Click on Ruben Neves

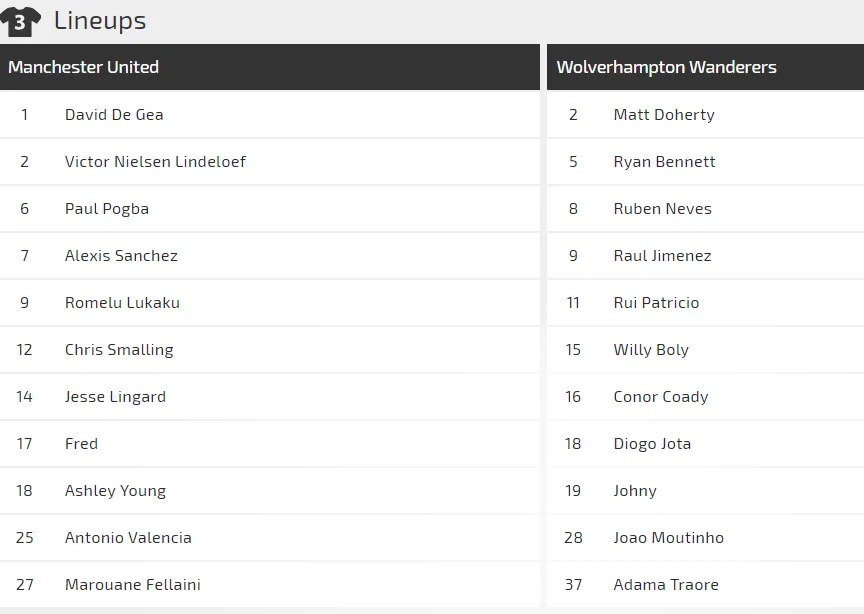[x=662, y=209]
